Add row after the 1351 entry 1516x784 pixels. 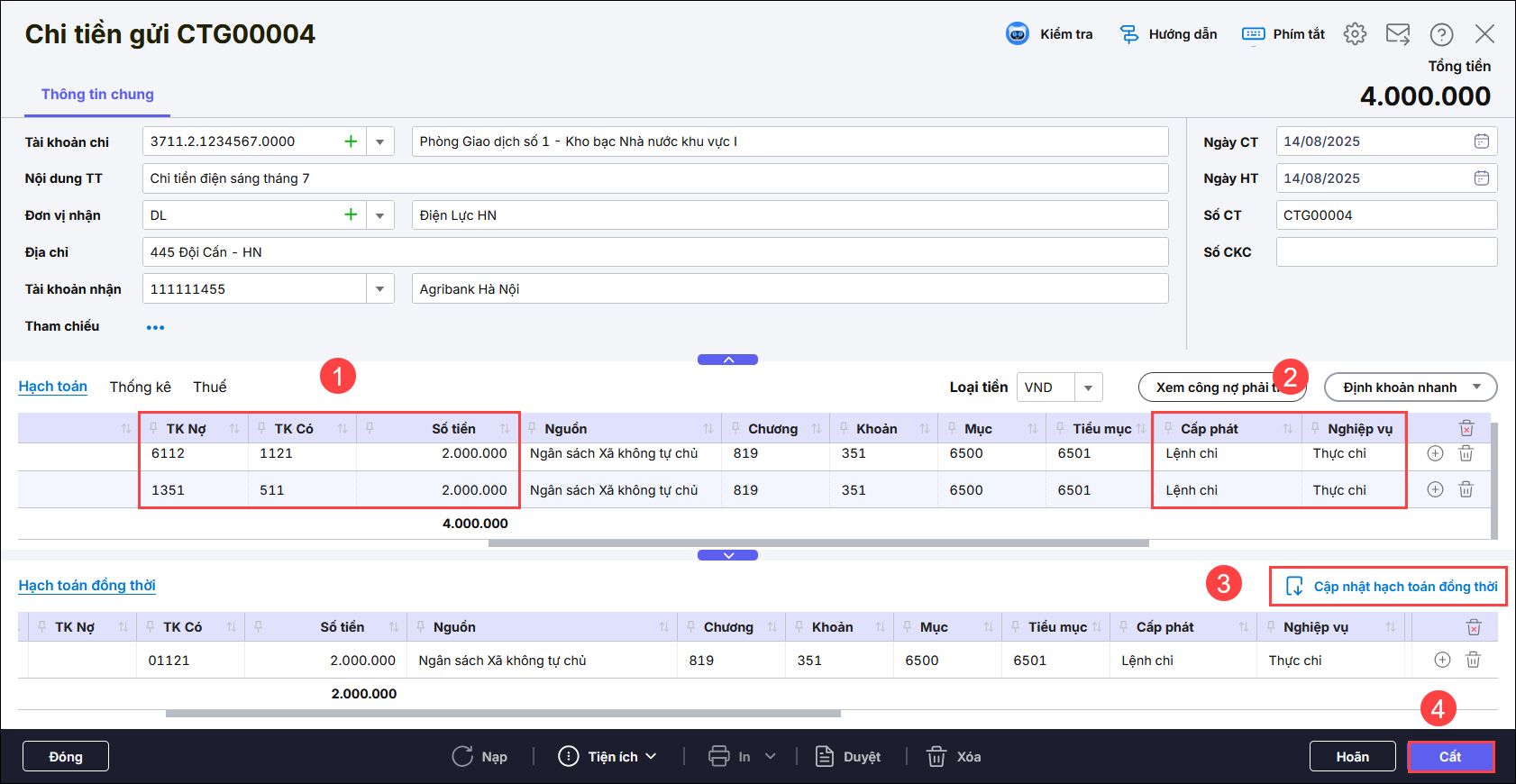[1435, 489]
